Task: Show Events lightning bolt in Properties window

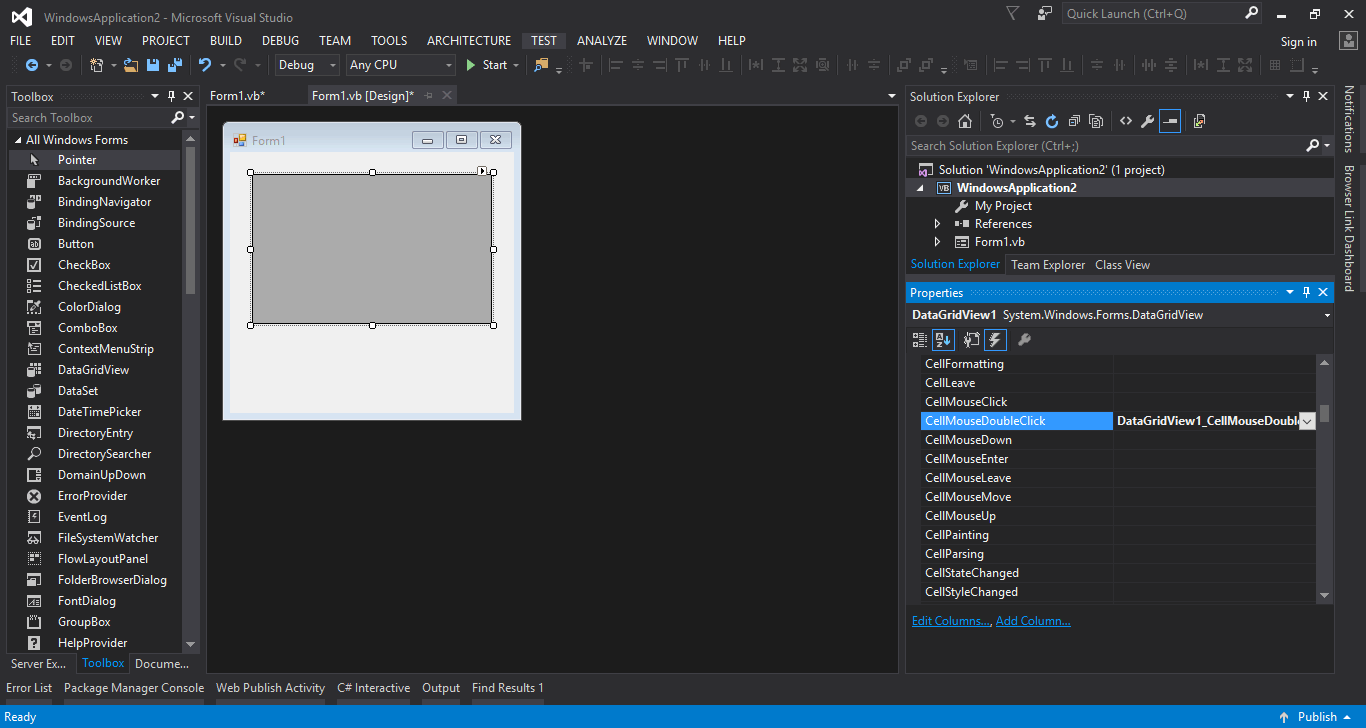Action: point(995,340)
